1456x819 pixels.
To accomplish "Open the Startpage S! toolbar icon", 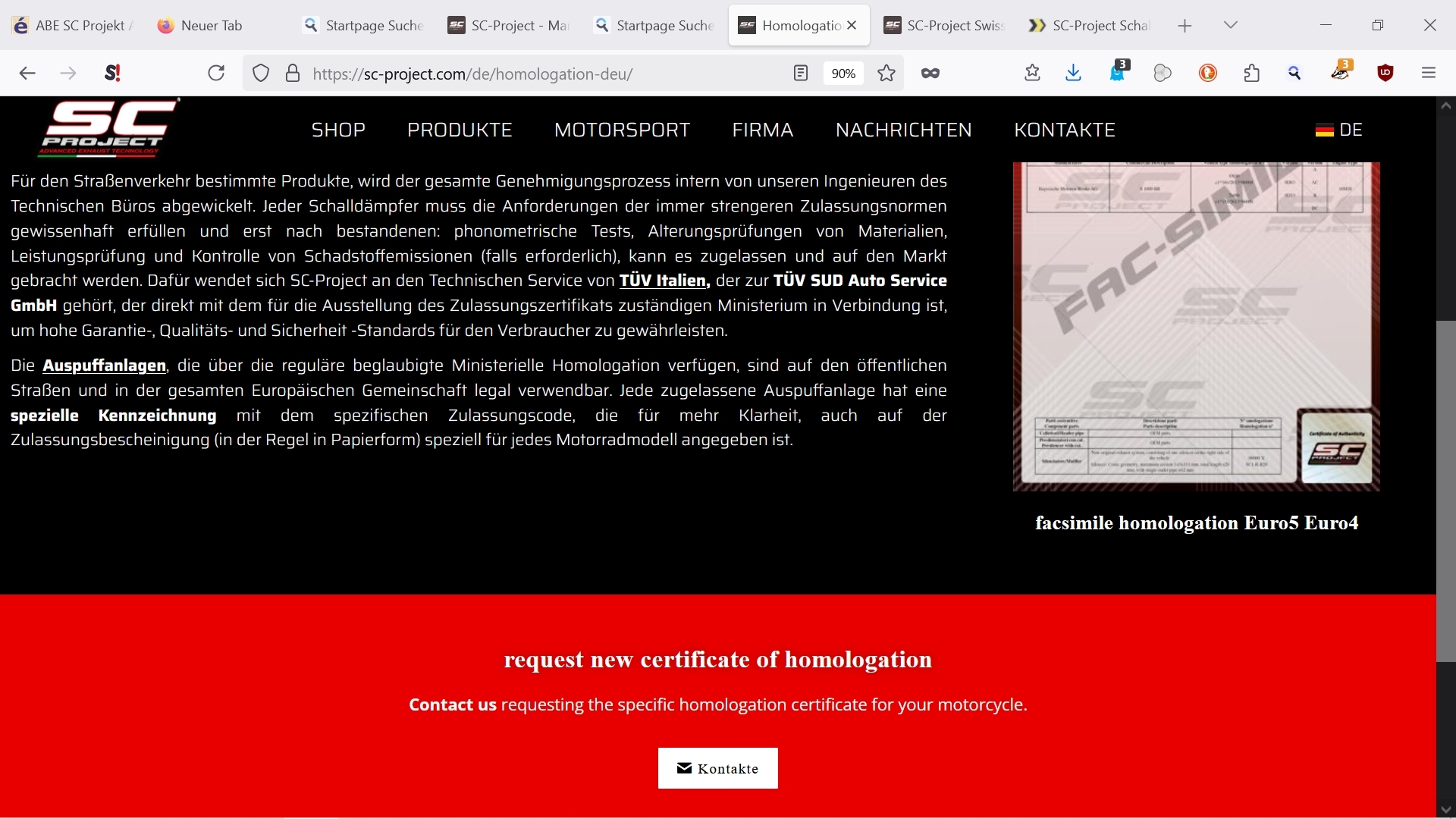I will [x=113, y=74].
